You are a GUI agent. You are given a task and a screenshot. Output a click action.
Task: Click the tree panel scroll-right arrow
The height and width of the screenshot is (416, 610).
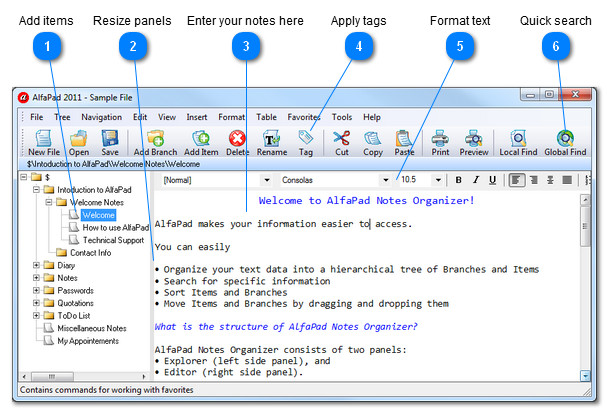144,376
